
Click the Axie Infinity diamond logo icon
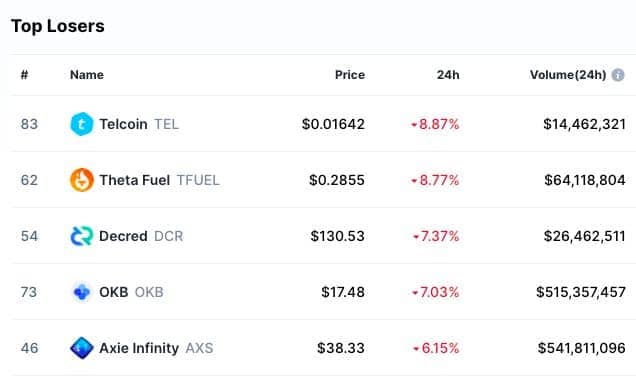tap(82, 348)
